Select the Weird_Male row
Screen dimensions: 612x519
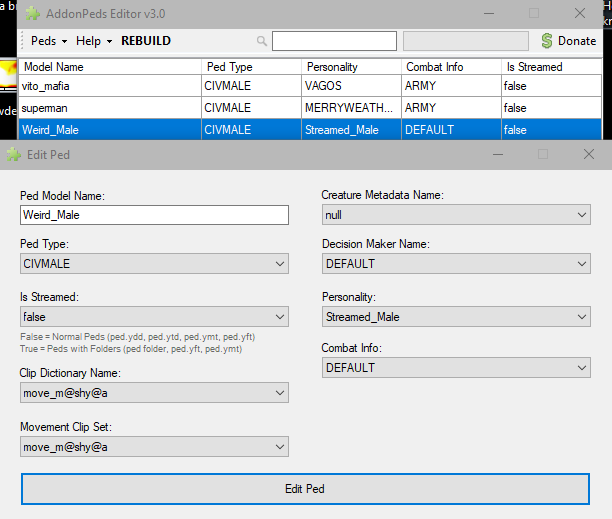coord(310,130)
